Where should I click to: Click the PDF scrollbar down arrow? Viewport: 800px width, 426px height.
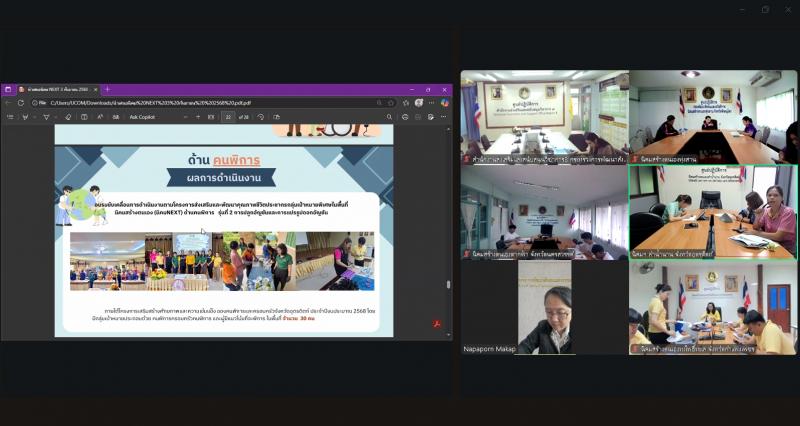click(449, 335)
